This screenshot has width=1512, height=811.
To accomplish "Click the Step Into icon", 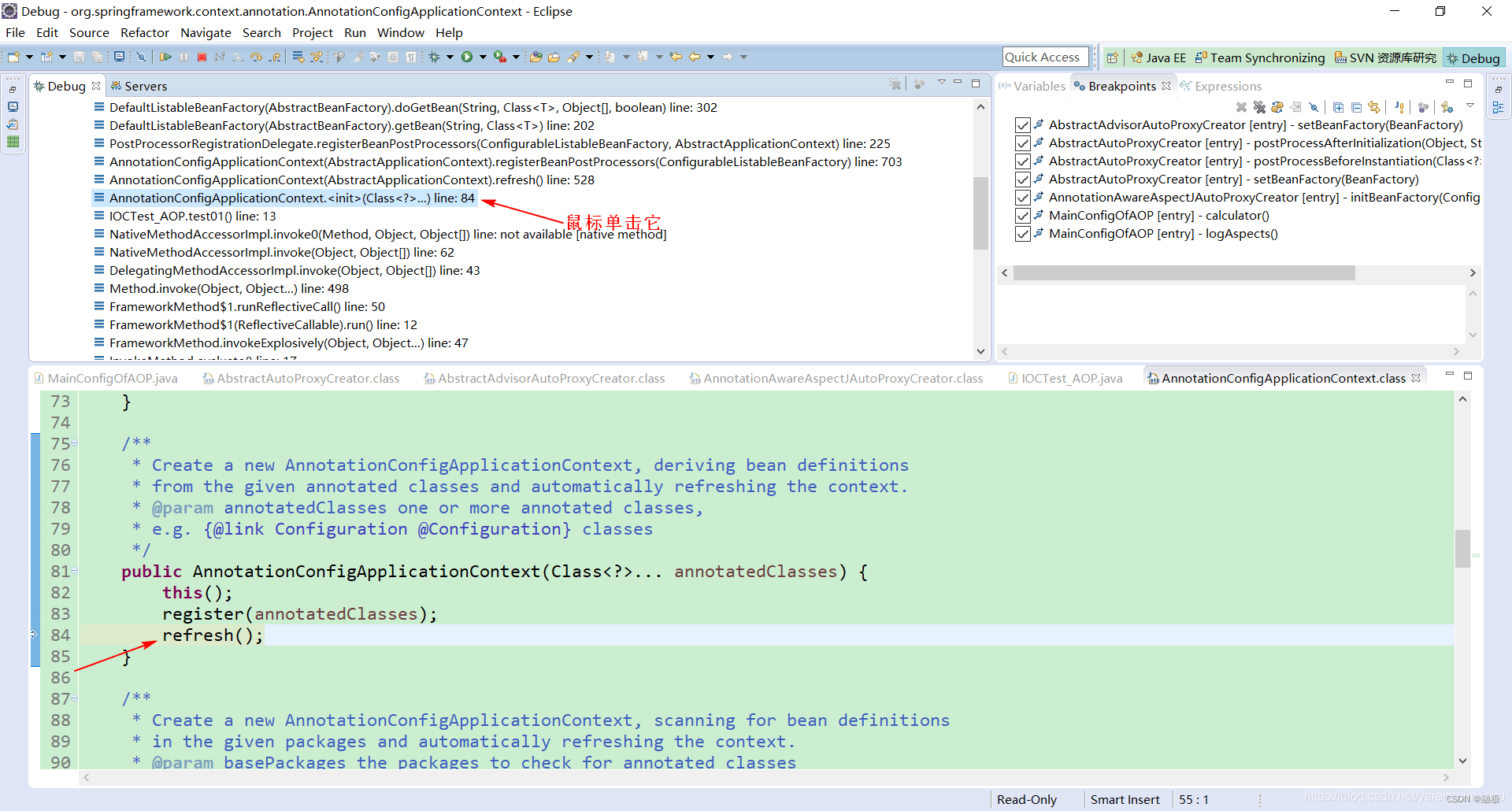I will [238, 57].
